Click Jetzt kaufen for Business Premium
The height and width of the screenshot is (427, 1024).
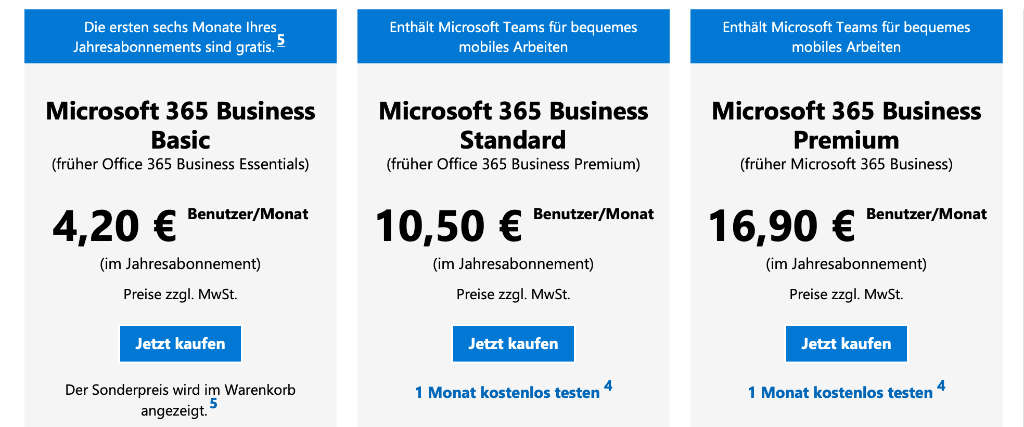pos(846,344)
